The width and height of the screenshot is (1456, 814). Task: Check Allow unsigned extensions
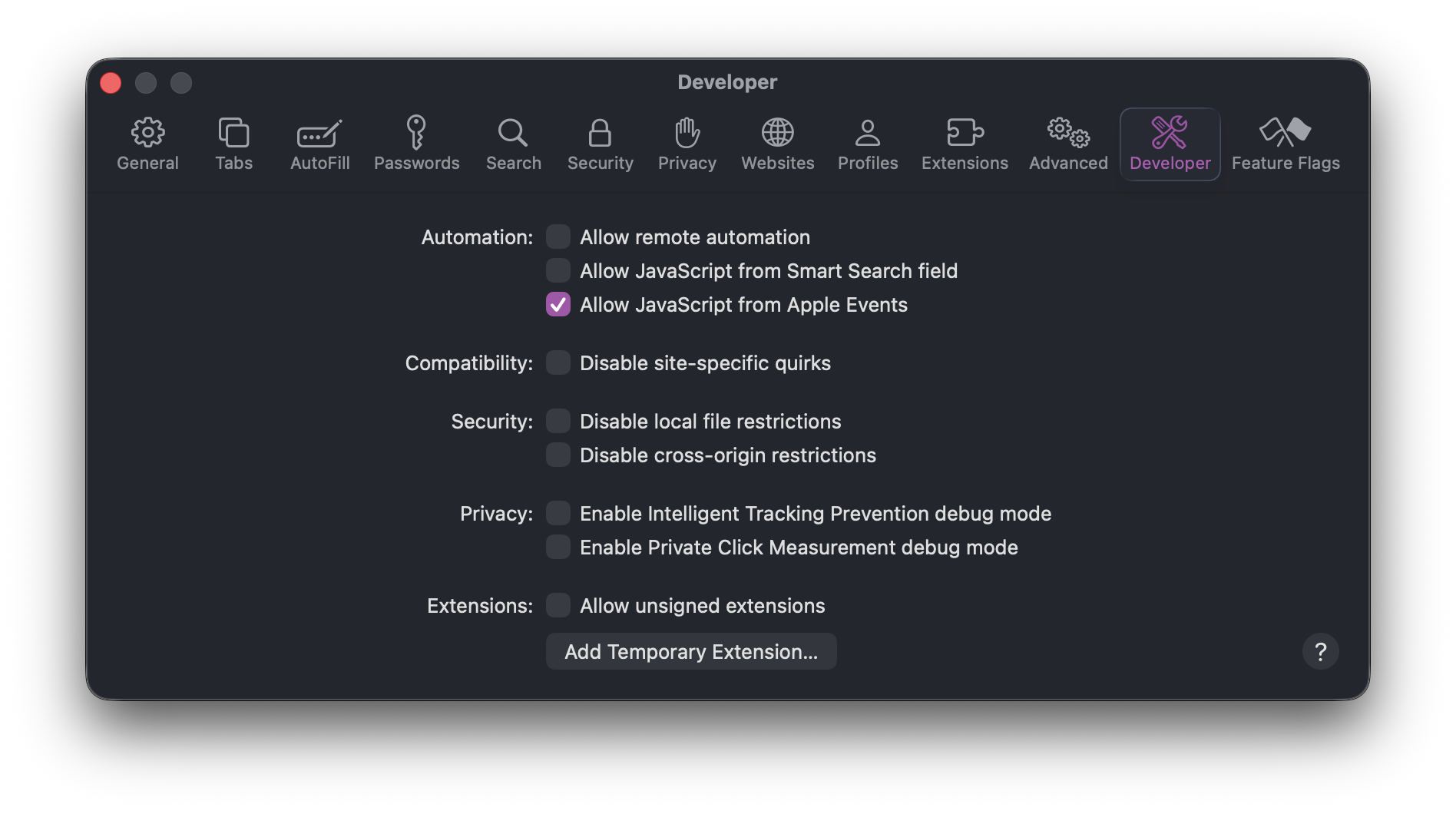click(558, 605)
